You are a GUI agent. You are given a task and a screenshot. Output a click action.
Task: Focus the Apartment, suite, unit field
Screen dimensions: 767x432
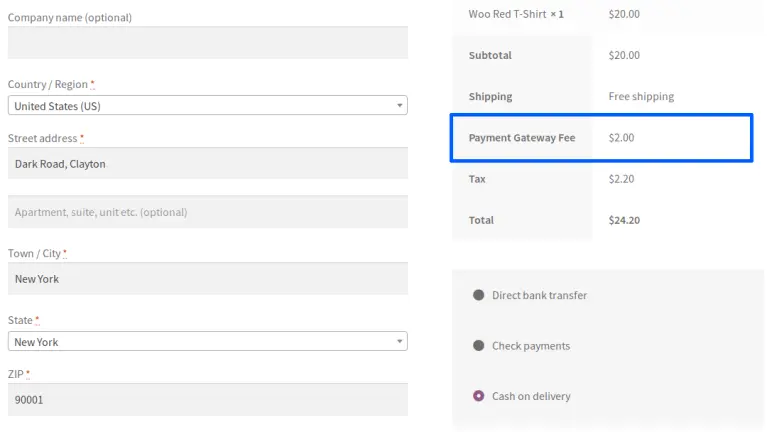(207, 212)
